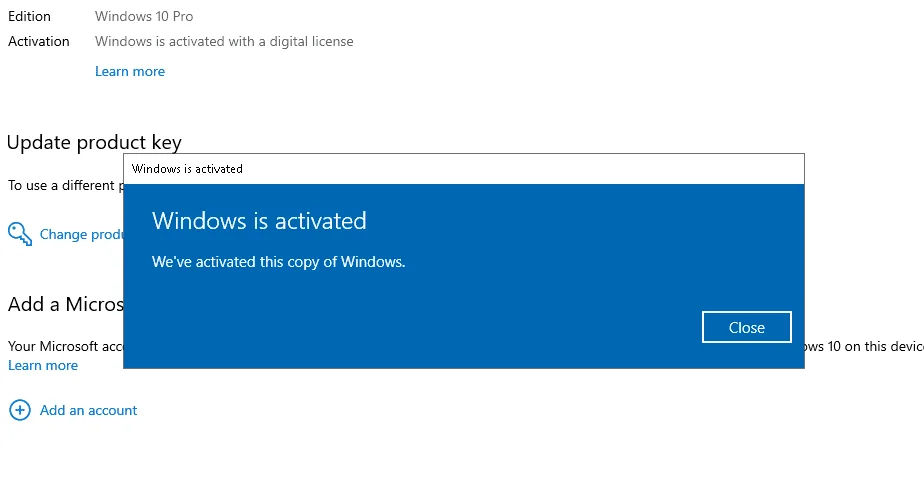Viewport: 924px width, 488px height.
Task: Click 'We've activated this copy of Windows.' message
Action: [x=278, y=262]
